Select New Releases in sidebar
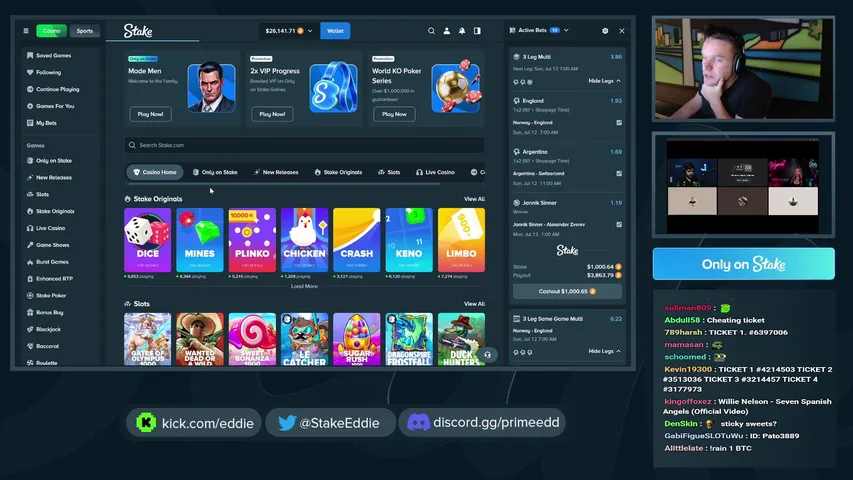The height and width of the screenshot is (480, 853). (49, 177)
